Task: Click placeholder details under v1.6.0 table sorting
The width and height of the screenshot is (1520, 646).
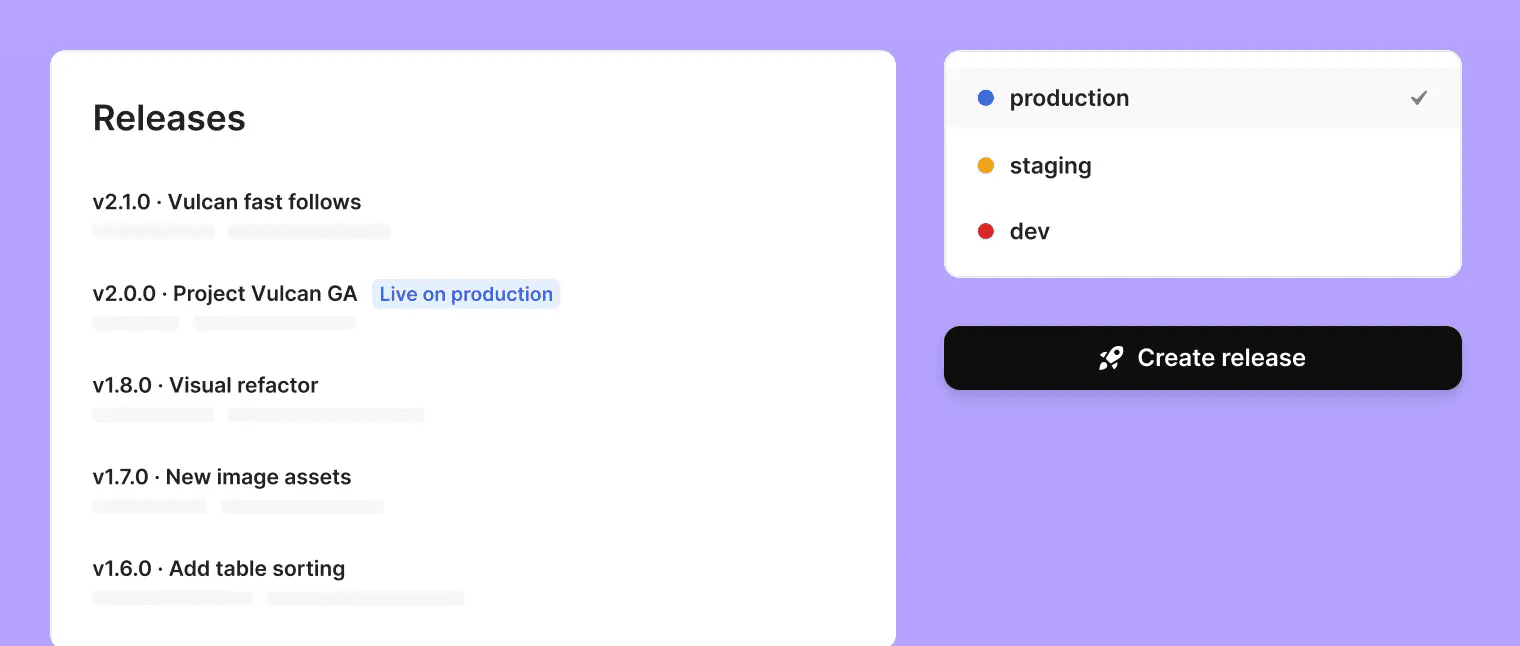Action: pos(278,598)
